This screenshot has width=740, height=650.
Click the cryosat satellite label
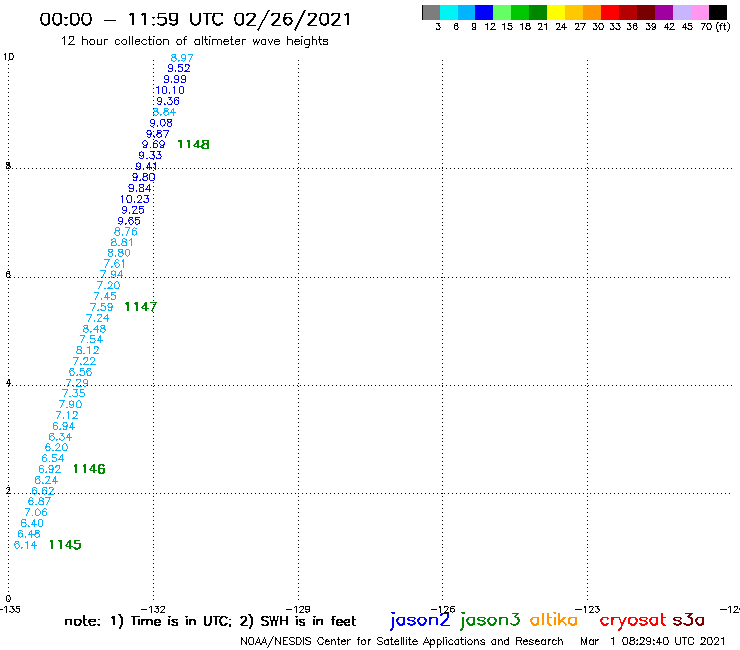(x=633, y=620)
